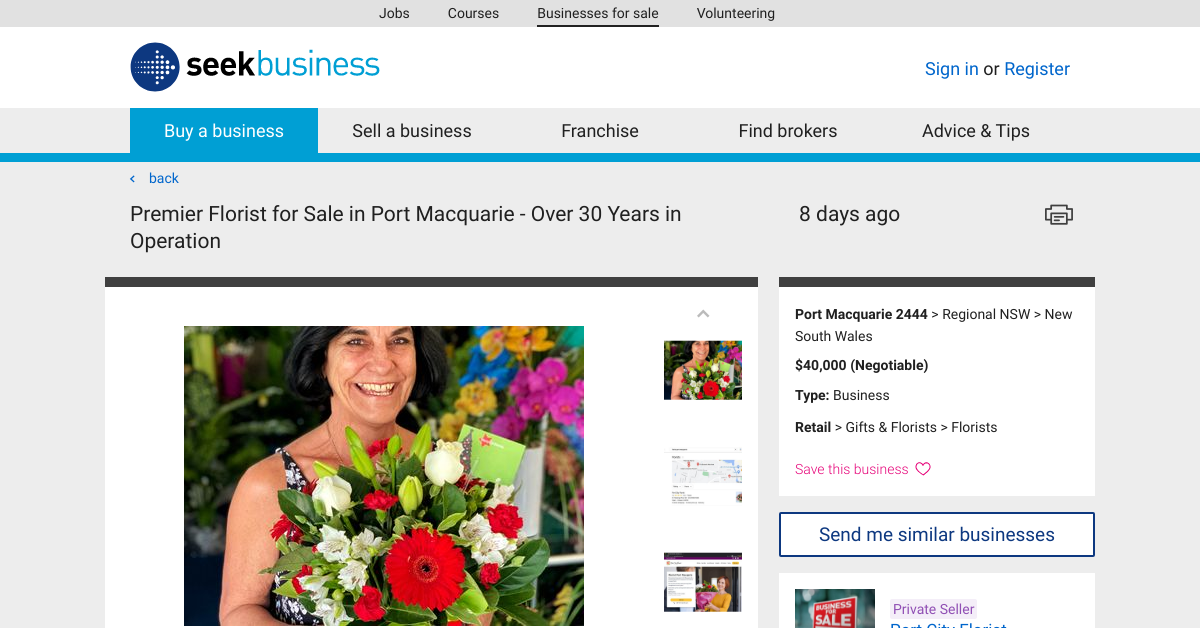Screen dimensions: 1200x628
Task: Open the Port Macquarie 2444 location link
Action: [861, 314]
